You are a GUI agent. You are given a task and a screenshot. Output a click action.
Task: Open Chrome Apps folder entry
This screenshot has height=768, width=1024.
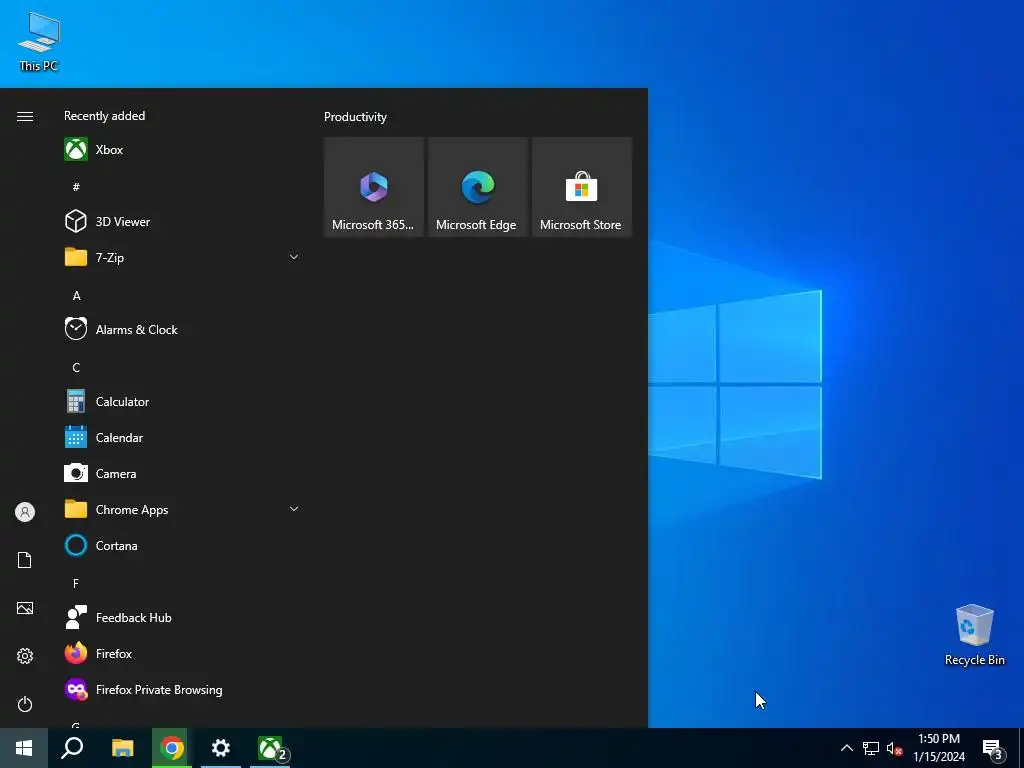pyautogui.click(x=182, y=509)
